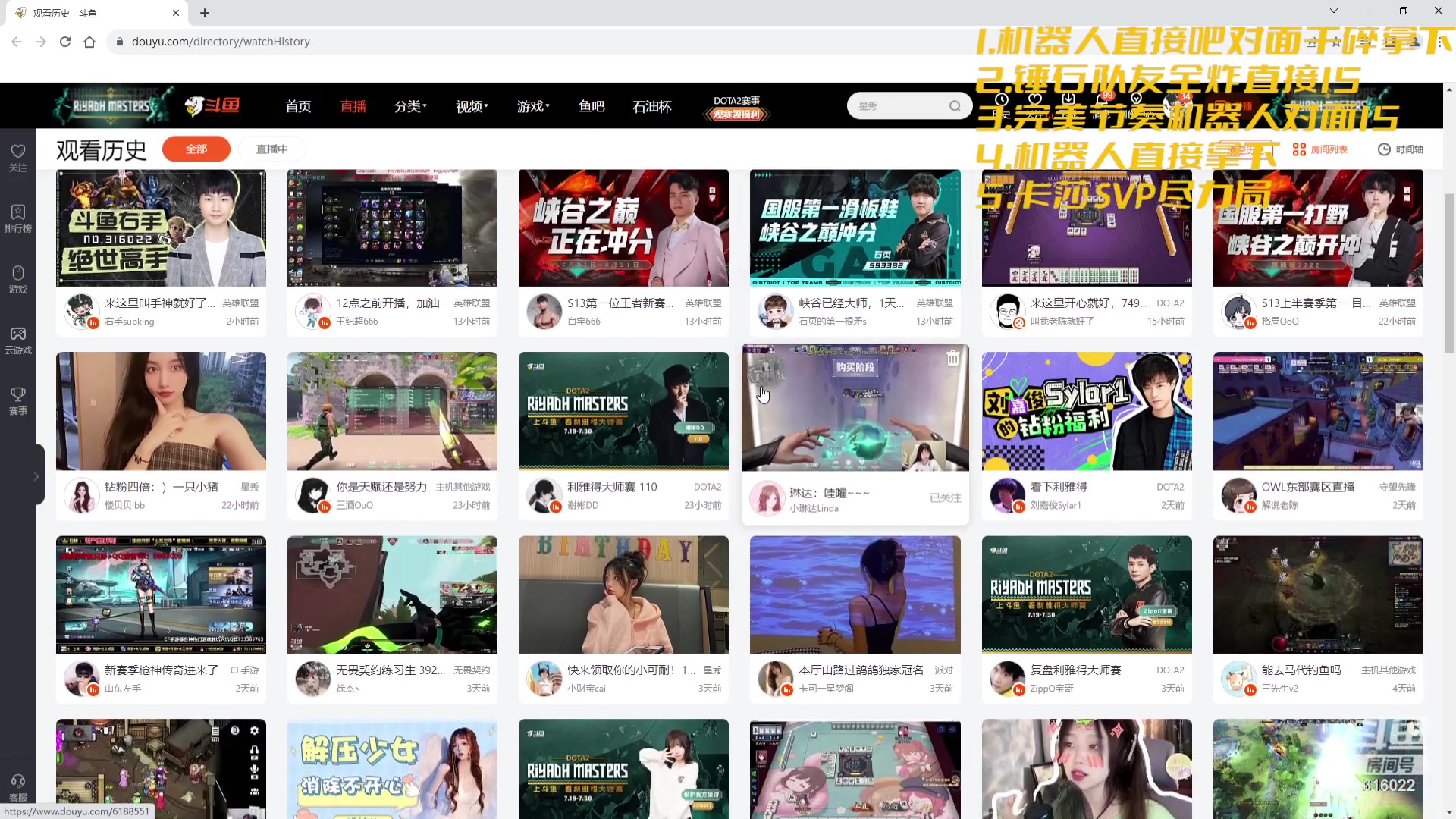Click 已关注 button on 琳达 card

tap(946, 497)
